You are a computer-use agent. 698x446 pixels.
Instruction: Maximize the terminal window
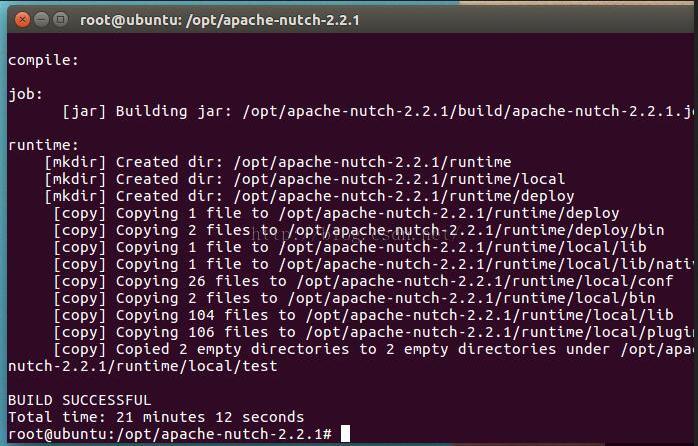60,20
